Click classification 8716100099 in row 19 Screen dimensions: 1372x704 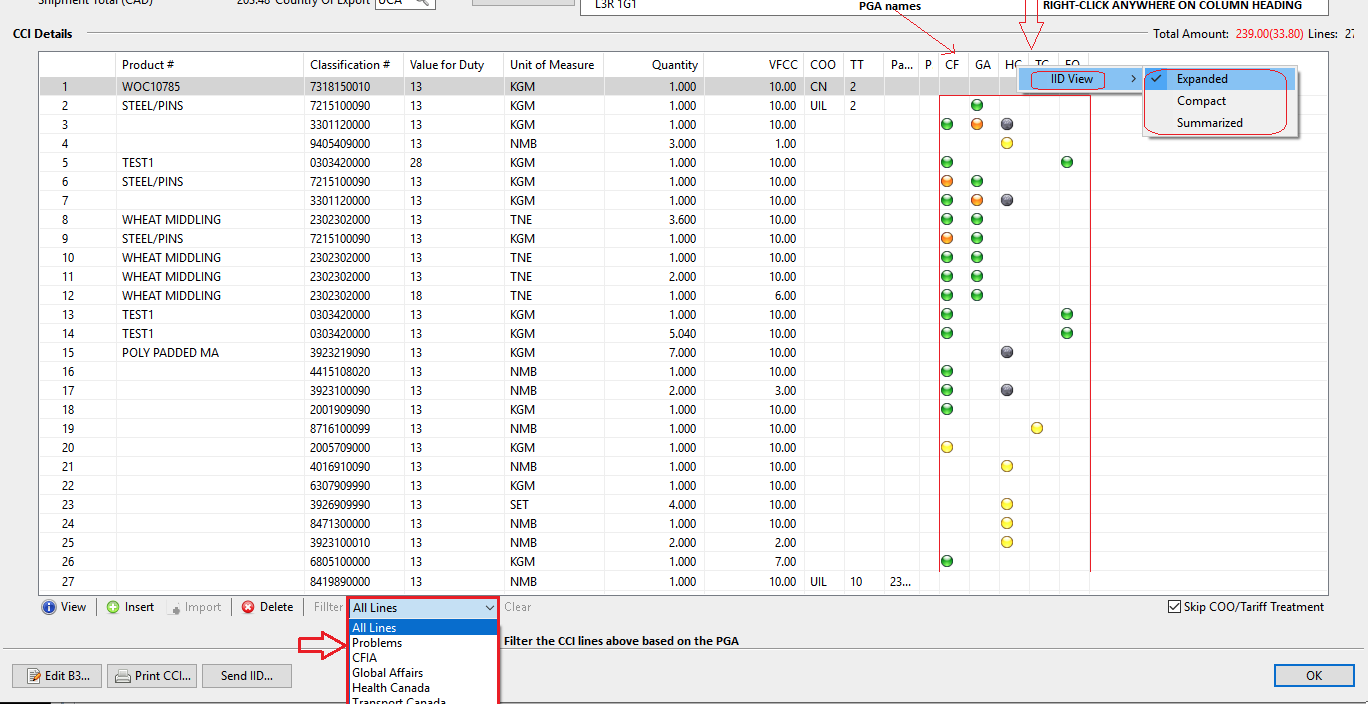pyautogui.click(x=355, y=429)
